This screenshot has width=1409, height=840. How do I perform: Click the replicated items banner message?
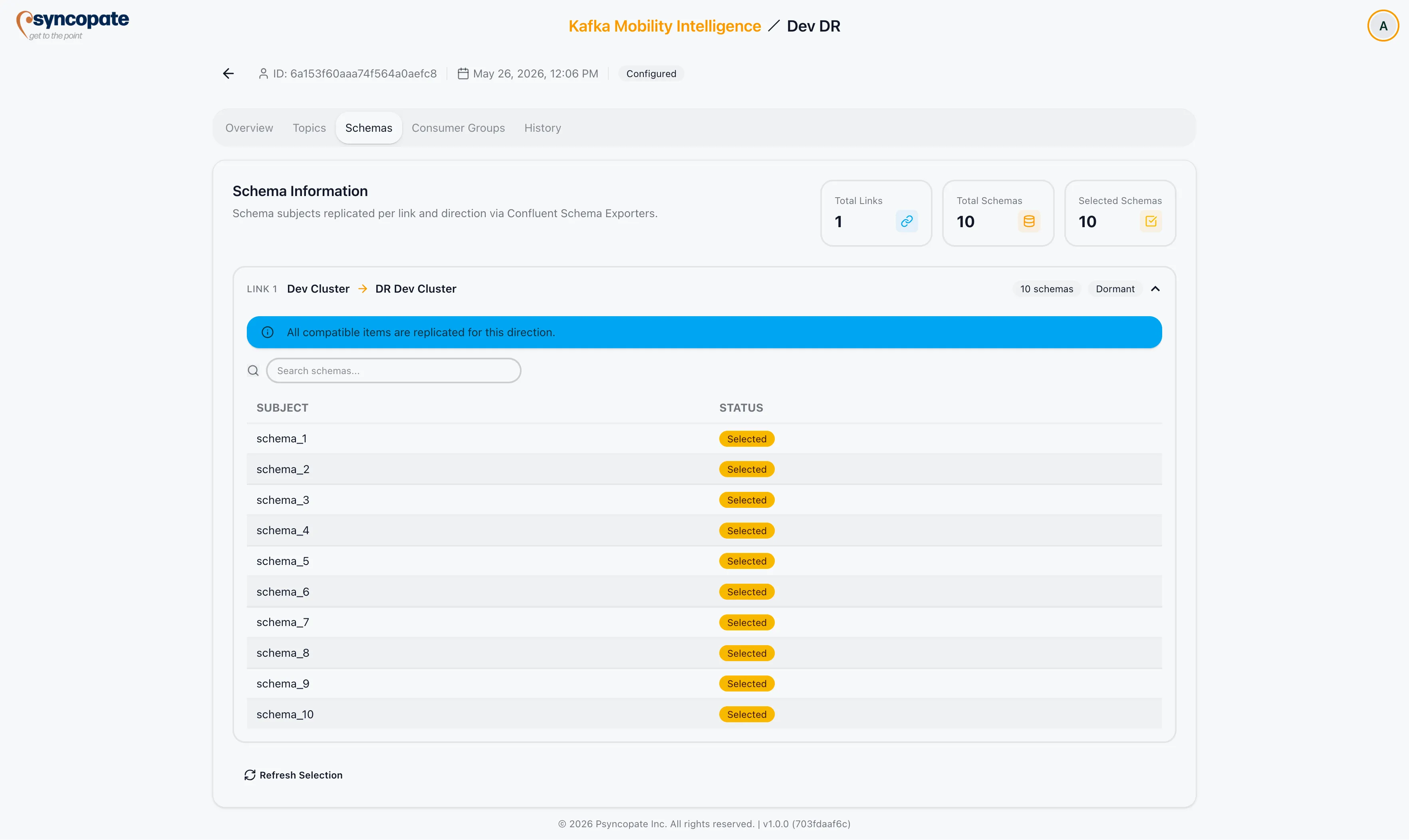(421, 332)
